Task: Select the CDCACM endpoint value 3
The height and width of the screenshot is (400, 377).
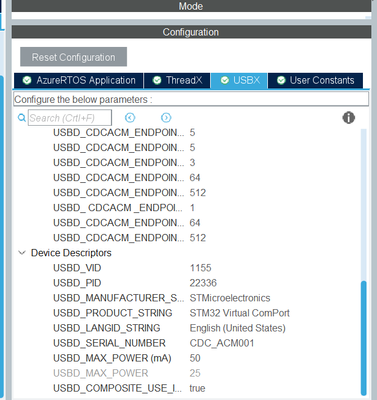Action: [192, 163]
